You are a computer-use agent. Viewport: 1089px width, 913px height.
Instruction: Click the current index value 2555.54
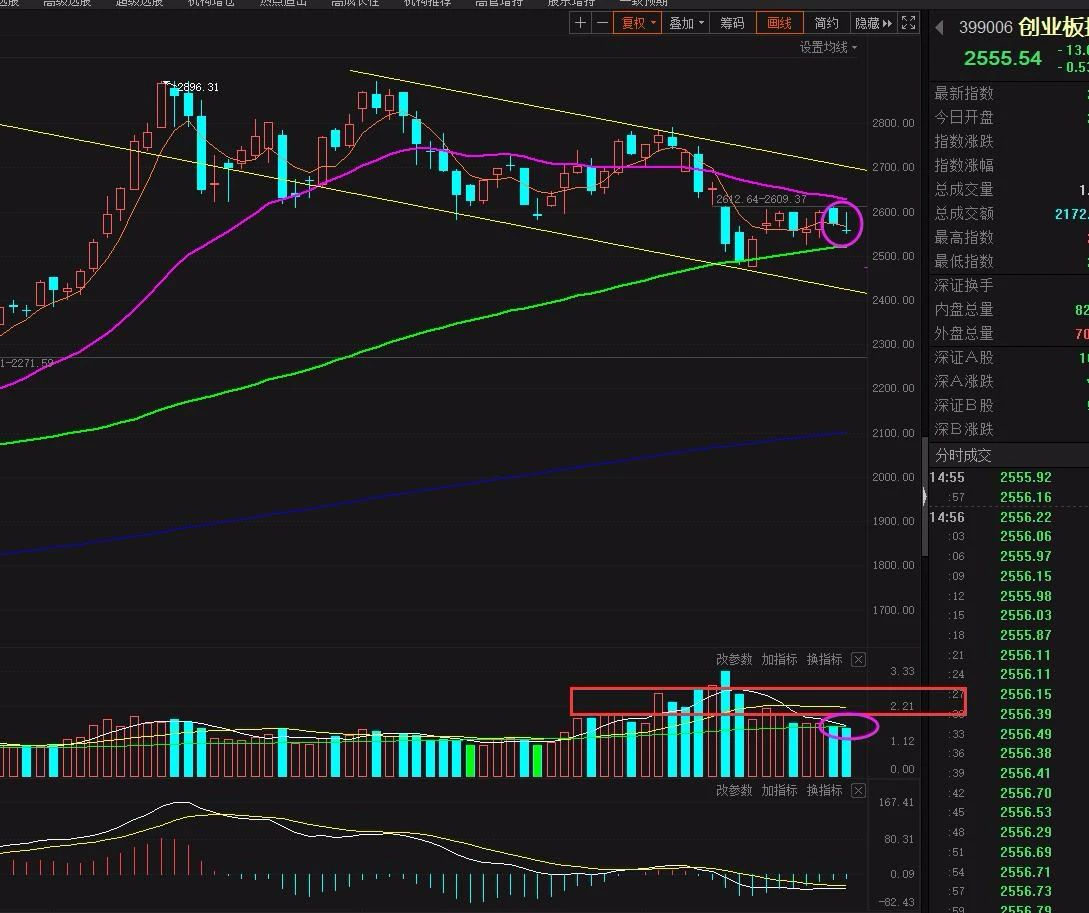click(1002, 58)
